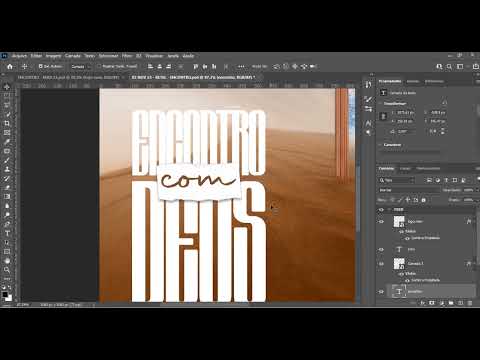Collapse the Transformar section
This screenshot has height=360, width=480.
[380, 104]
